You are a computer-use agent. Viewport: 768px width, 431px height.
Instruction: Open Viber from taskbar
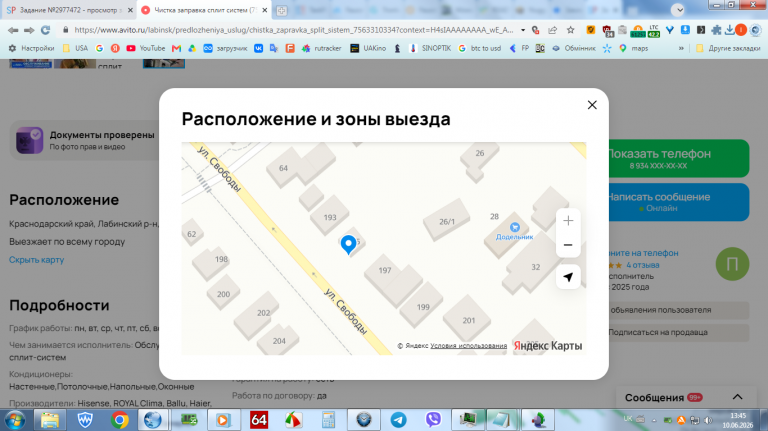coord(433,420)
